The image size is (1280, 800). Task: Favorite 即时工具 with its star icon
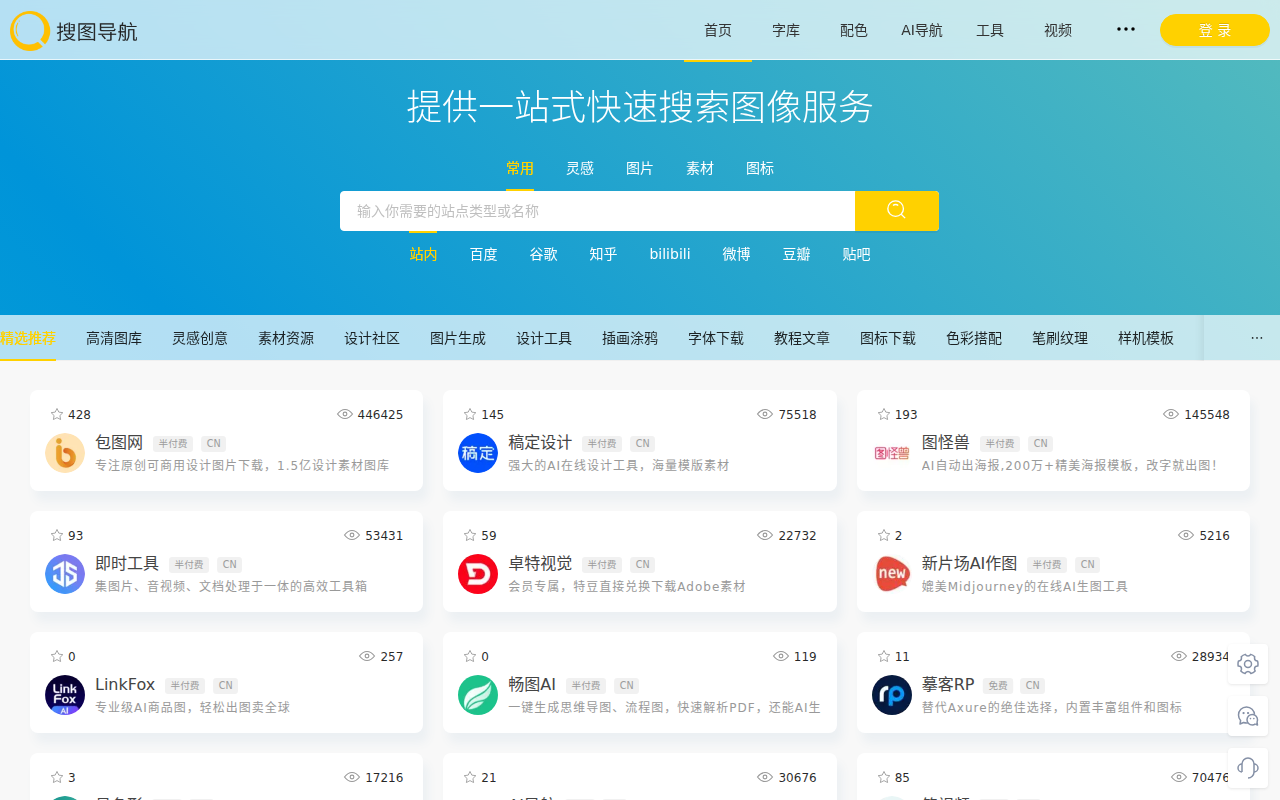pos(57,535)
